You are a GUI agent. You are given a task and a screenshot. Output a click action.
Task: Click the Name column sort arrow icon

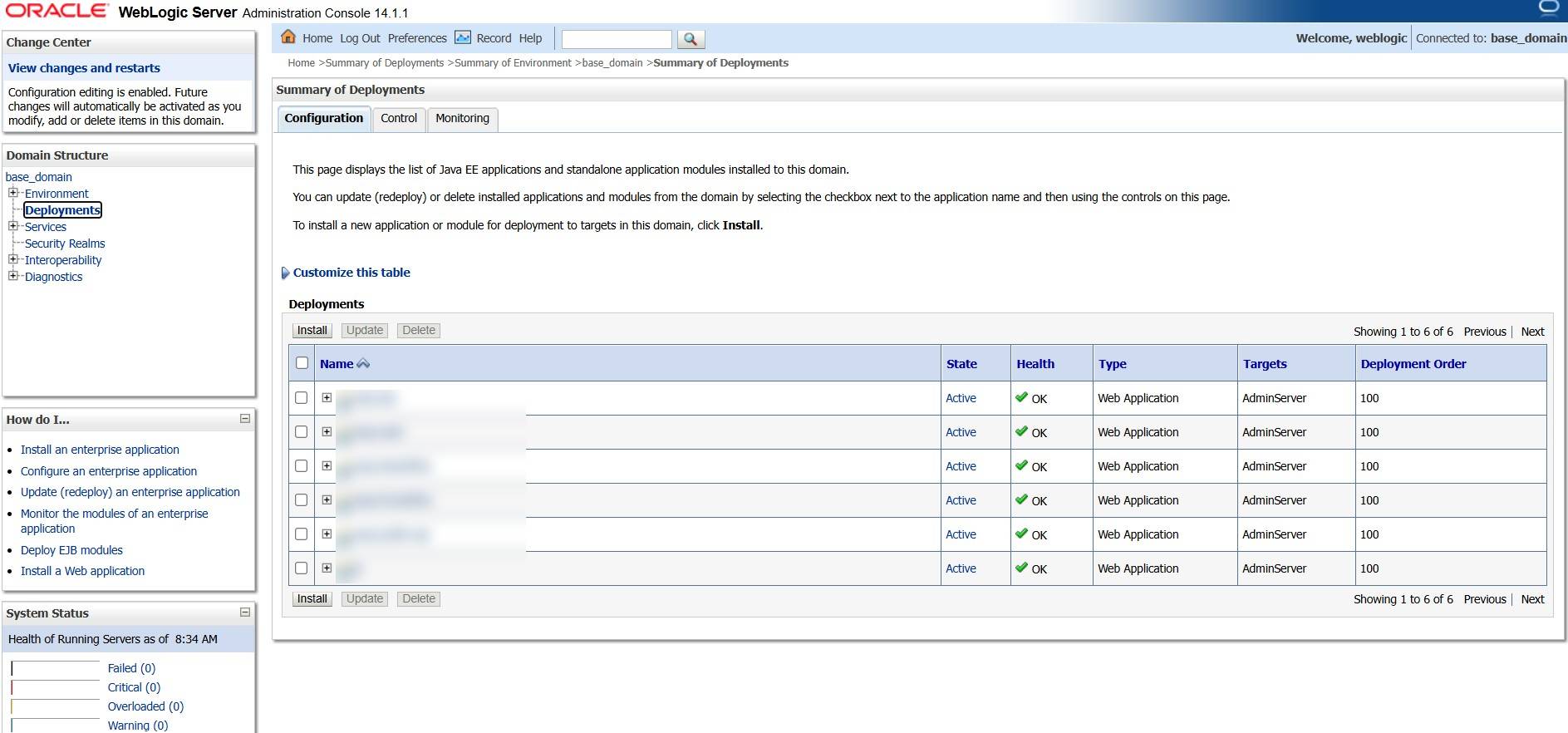[x=363, y=364]
